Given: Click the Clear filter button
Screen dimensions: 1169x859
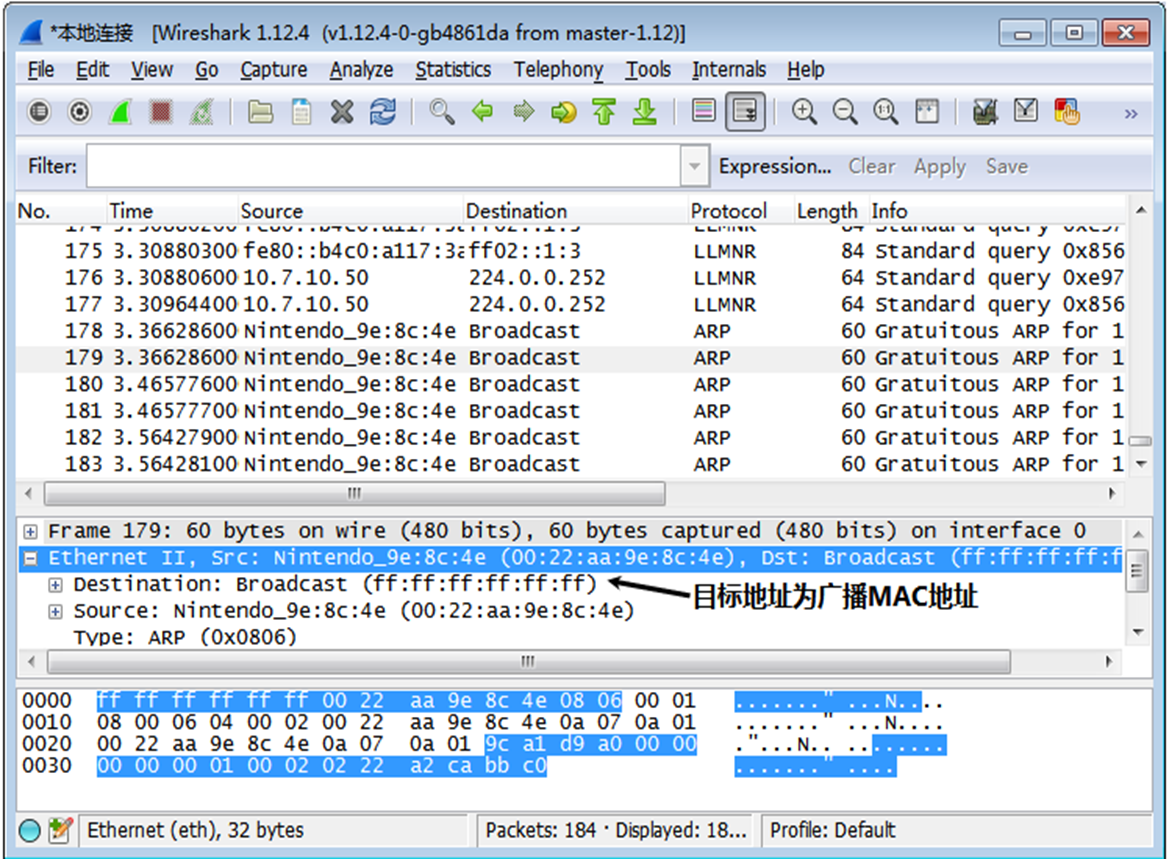Looking at the screenshot, I should [x=872, y=166].
